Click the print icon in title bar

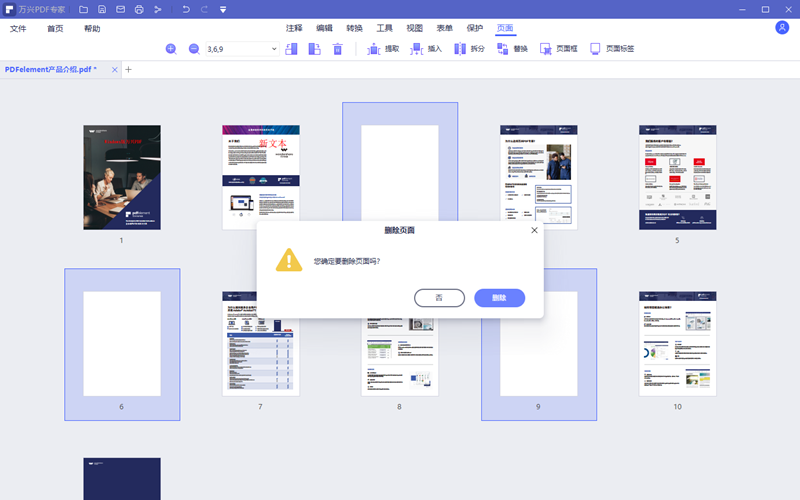pyautogui.click(x=139, y=9)
